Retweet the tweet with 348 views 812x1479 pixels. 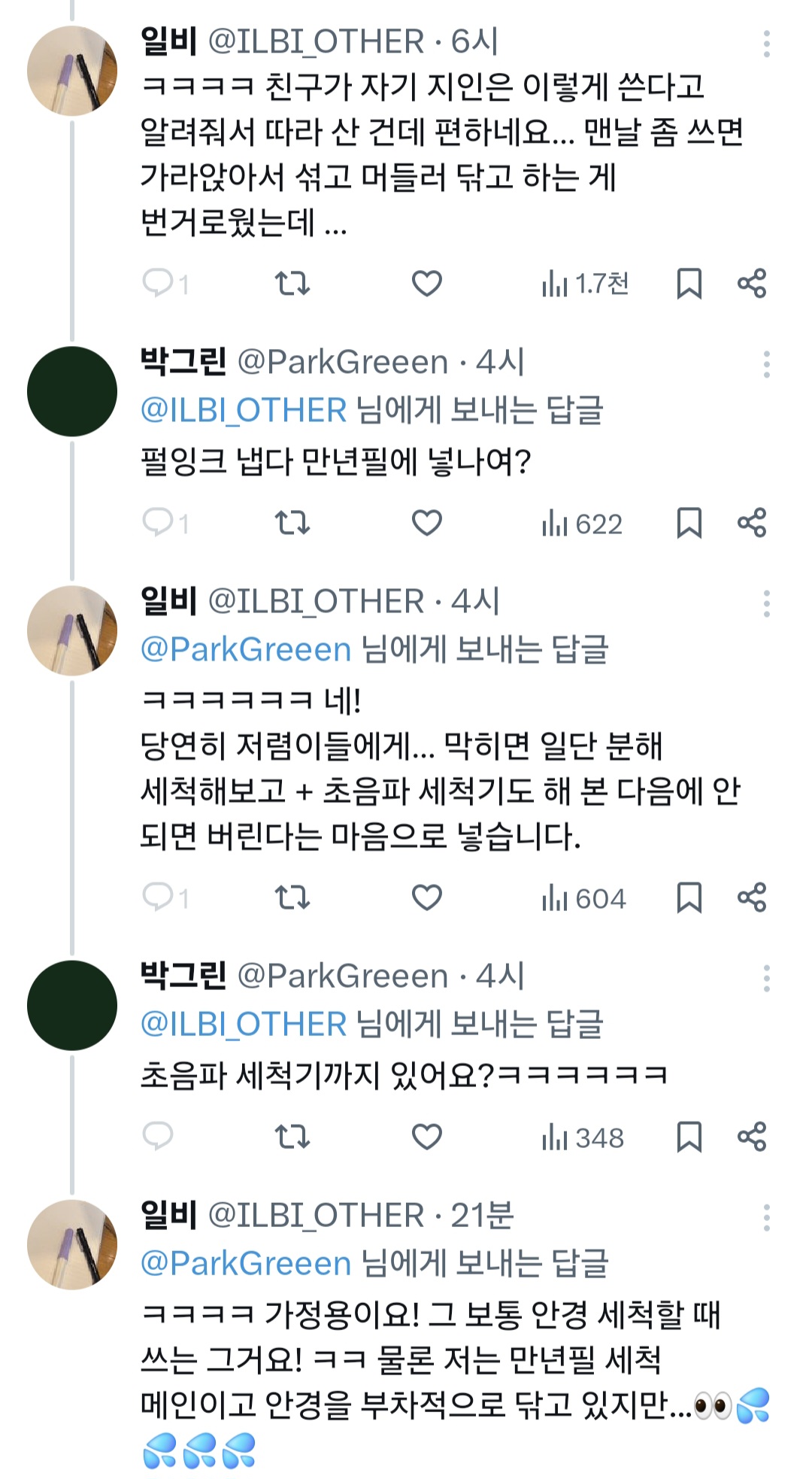[x=292, y=1137]
